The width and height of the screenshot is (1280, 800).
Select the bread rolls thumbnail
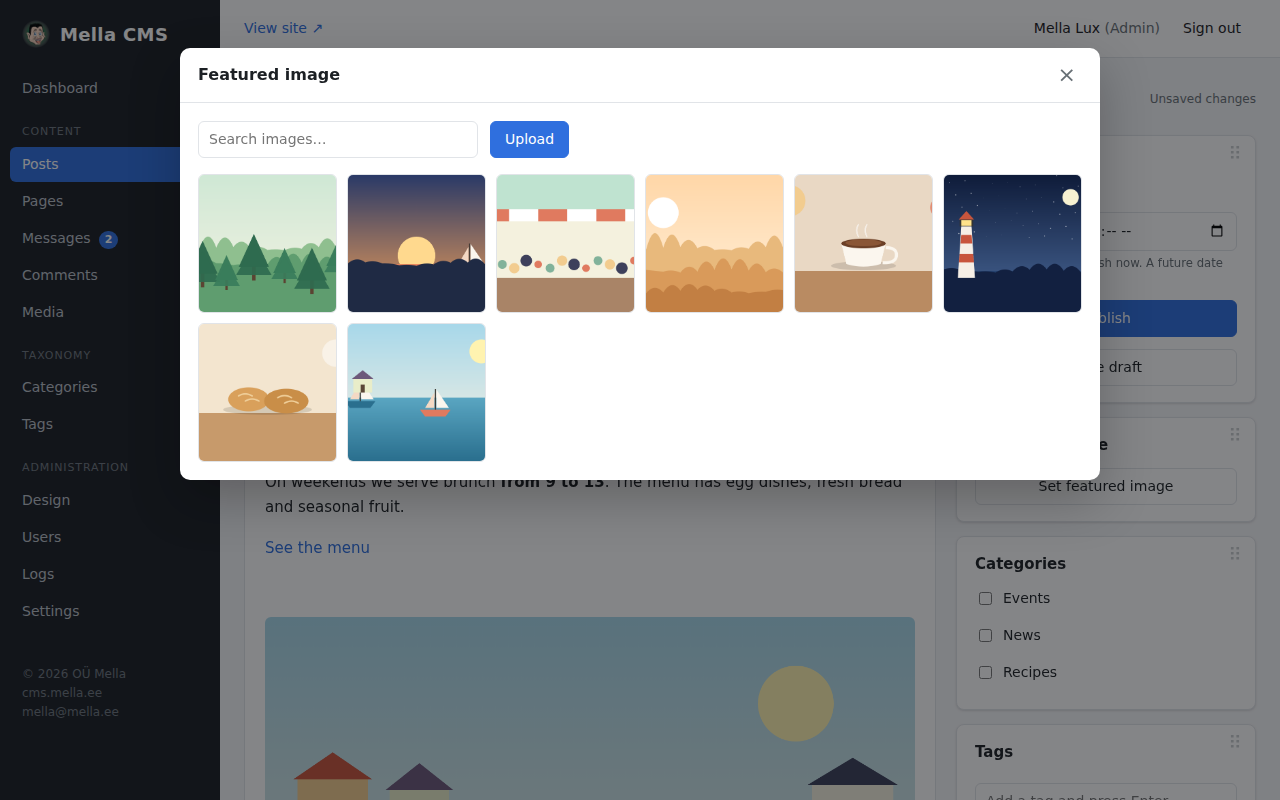click(x=267, y=392)
